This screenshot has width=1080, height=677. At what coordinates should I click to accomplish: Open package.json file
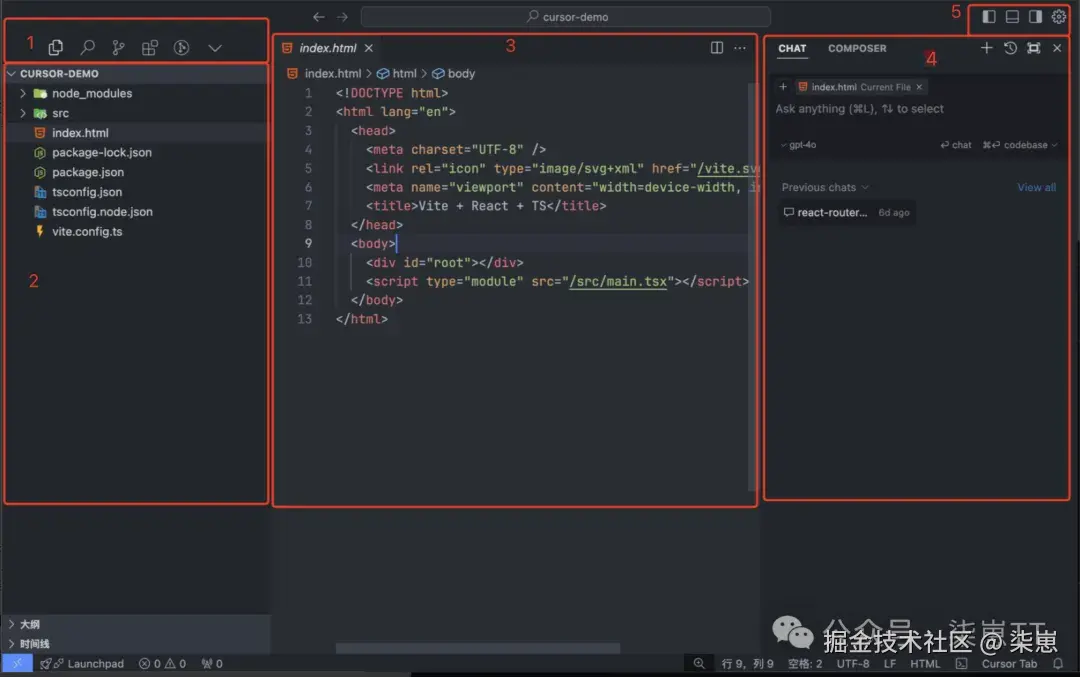pyautogui.click(x=136, y=172)
